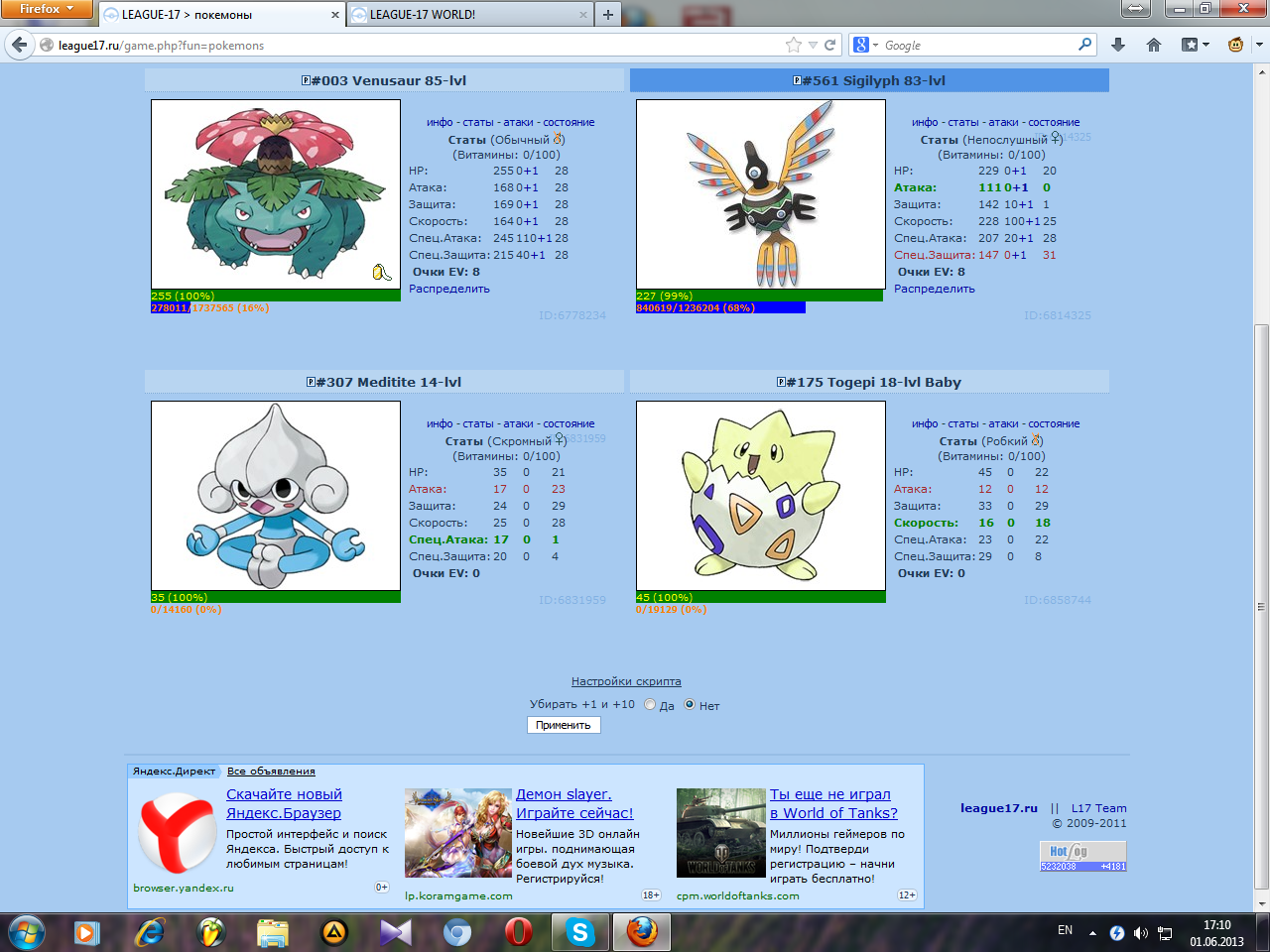Click Распределить under Sigilyph's stats

coord(935,289)
